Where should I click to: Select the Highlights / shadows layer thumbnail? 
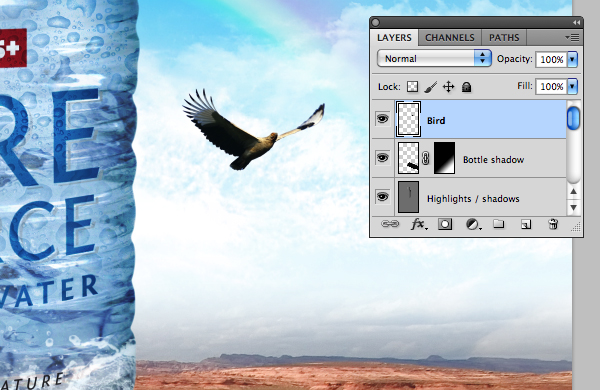408,197
